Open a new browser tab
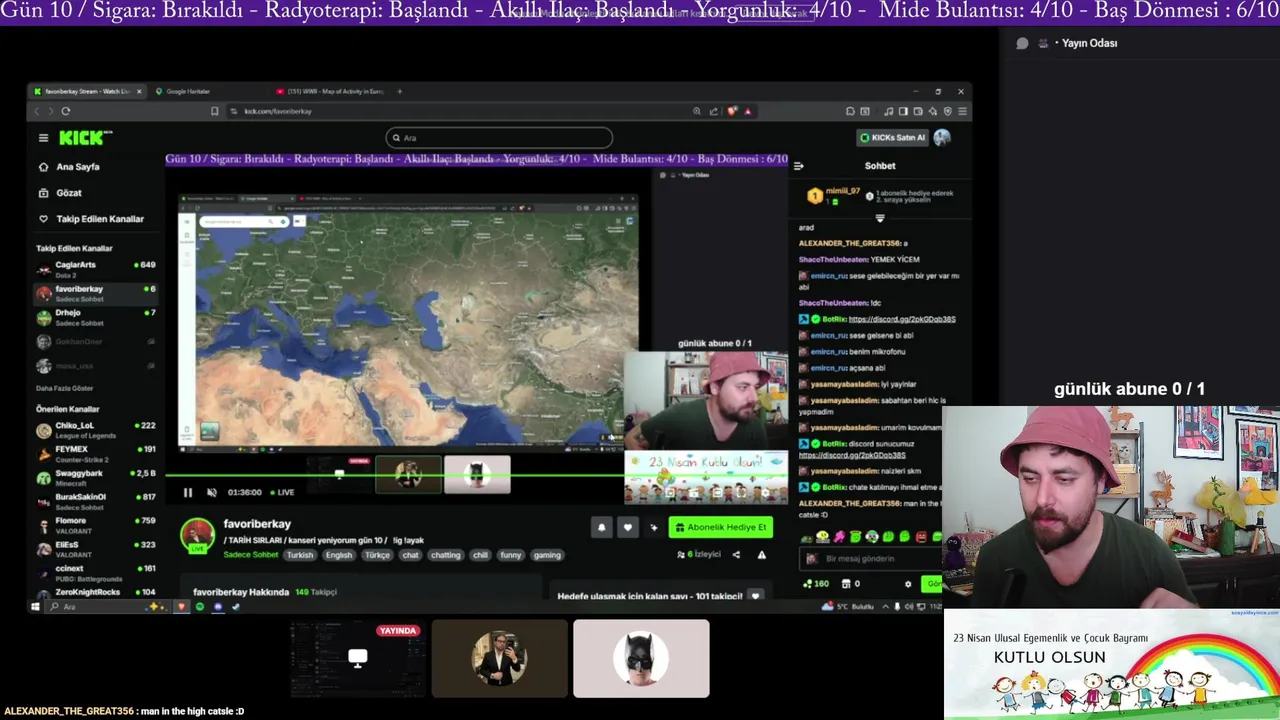Viewport: 1280px width, 720px height. 399,91
